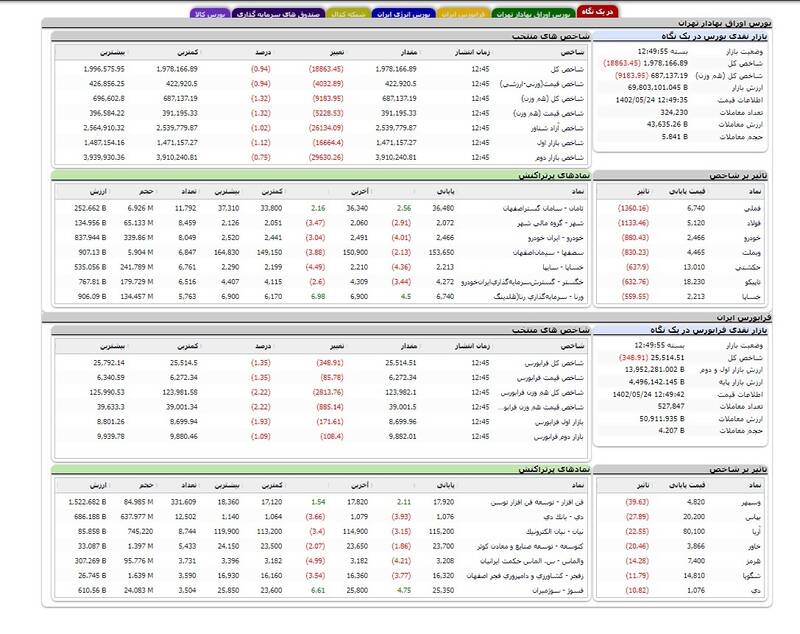Click the آریا symbol
800x634 pixels.
756,531
